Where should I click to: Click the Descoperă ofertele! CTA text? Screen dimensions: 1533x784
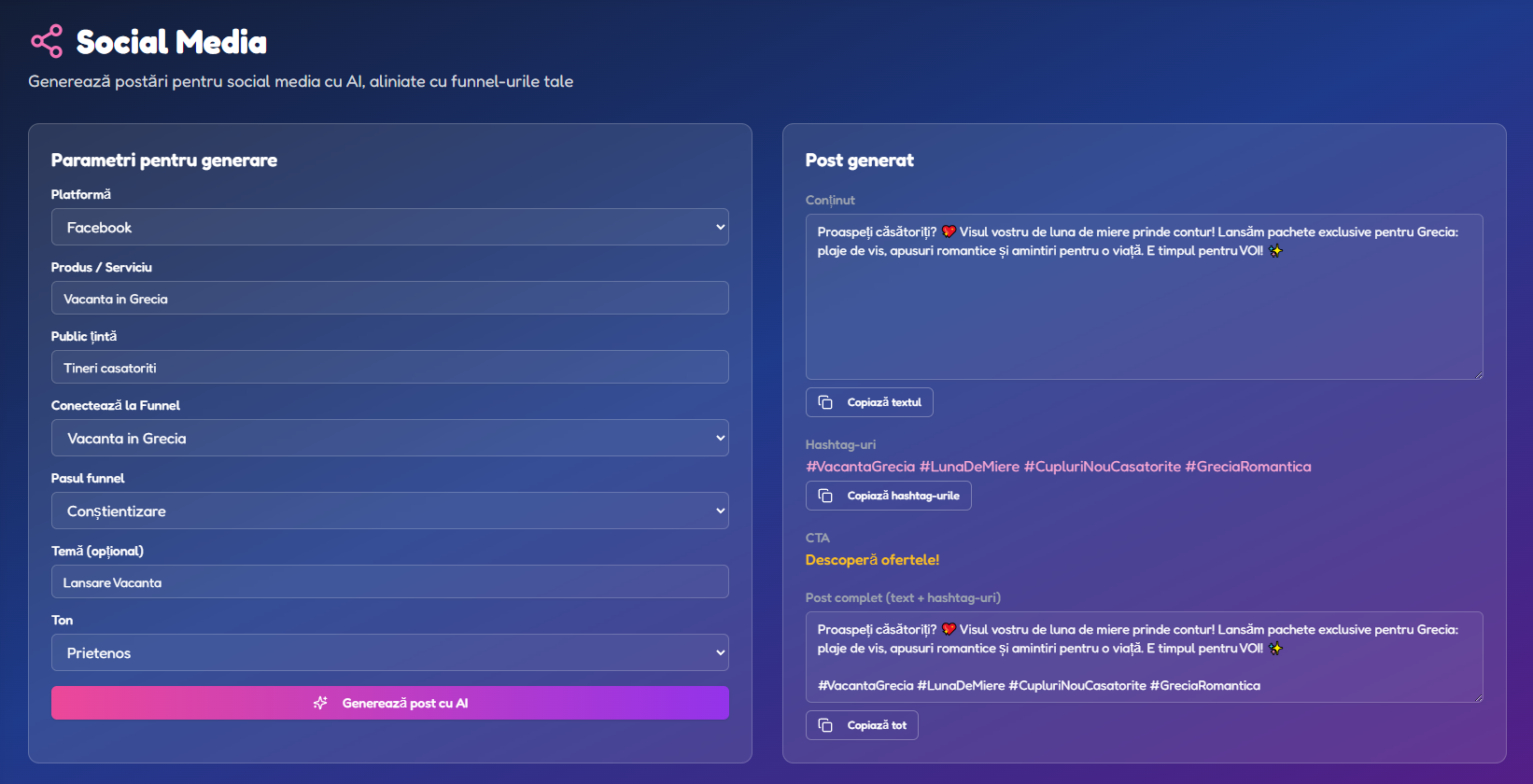coord(872,560)
